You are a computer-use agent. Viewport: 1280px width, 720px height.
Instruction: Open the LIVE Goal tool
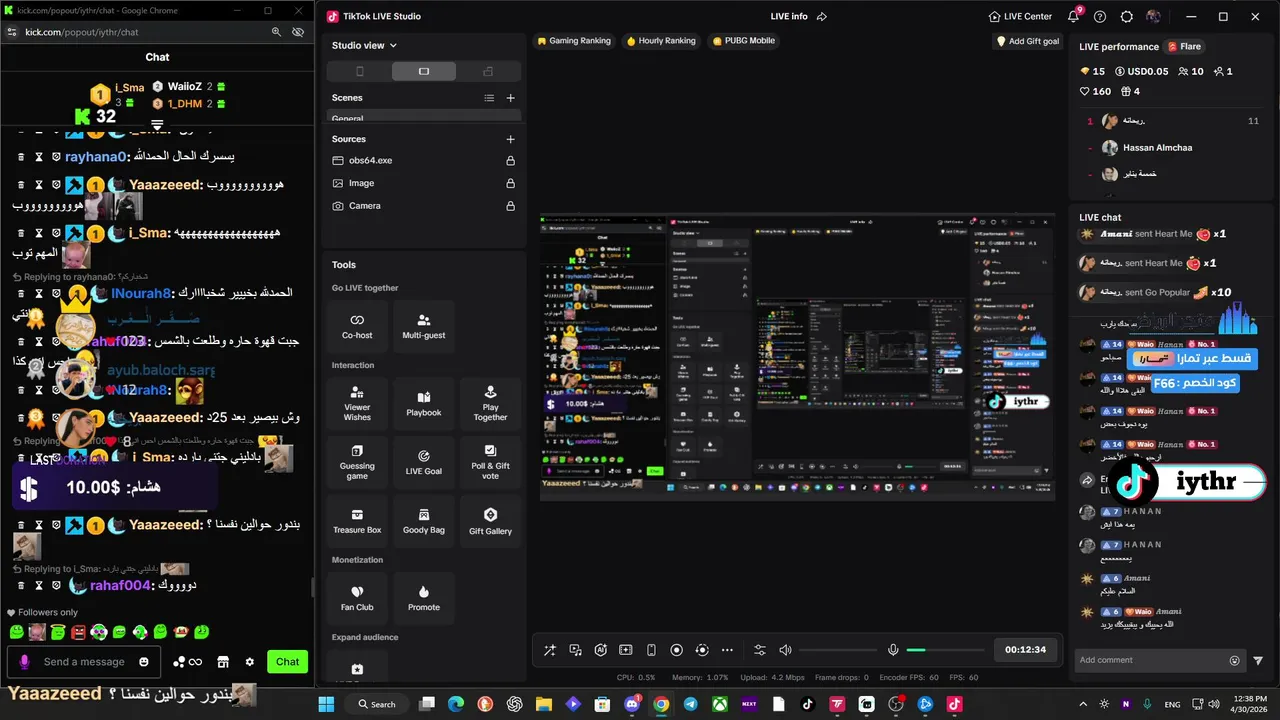pos(424,462)
